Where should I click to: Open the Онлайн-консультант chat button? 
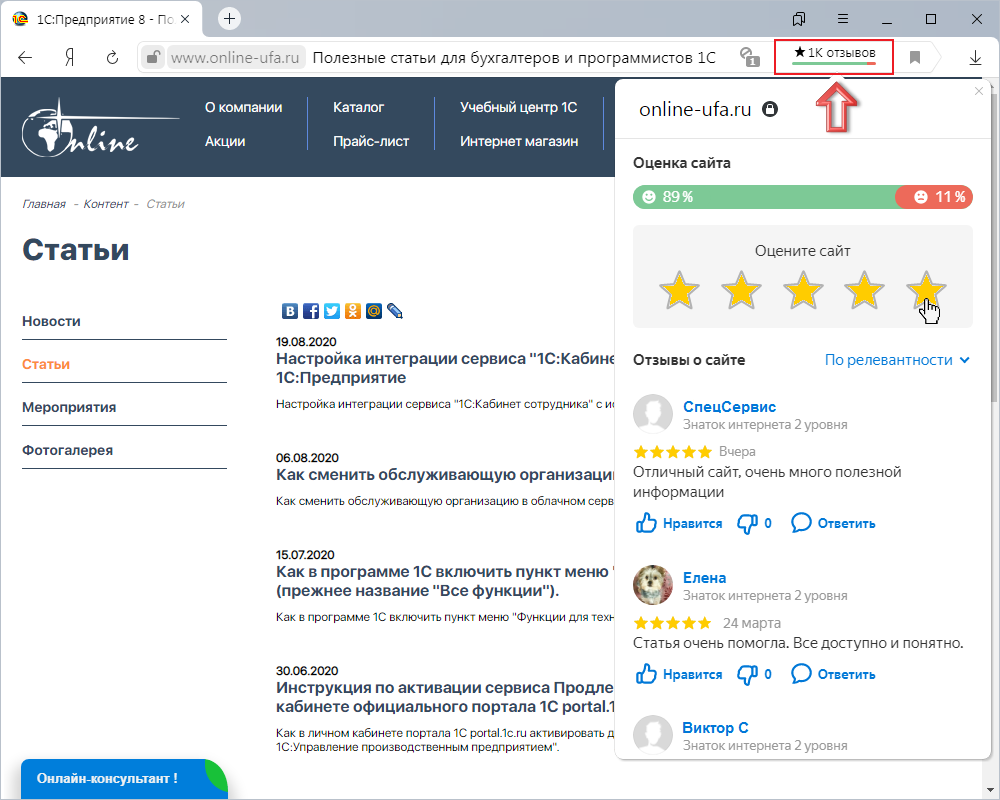tap(124, 778)
